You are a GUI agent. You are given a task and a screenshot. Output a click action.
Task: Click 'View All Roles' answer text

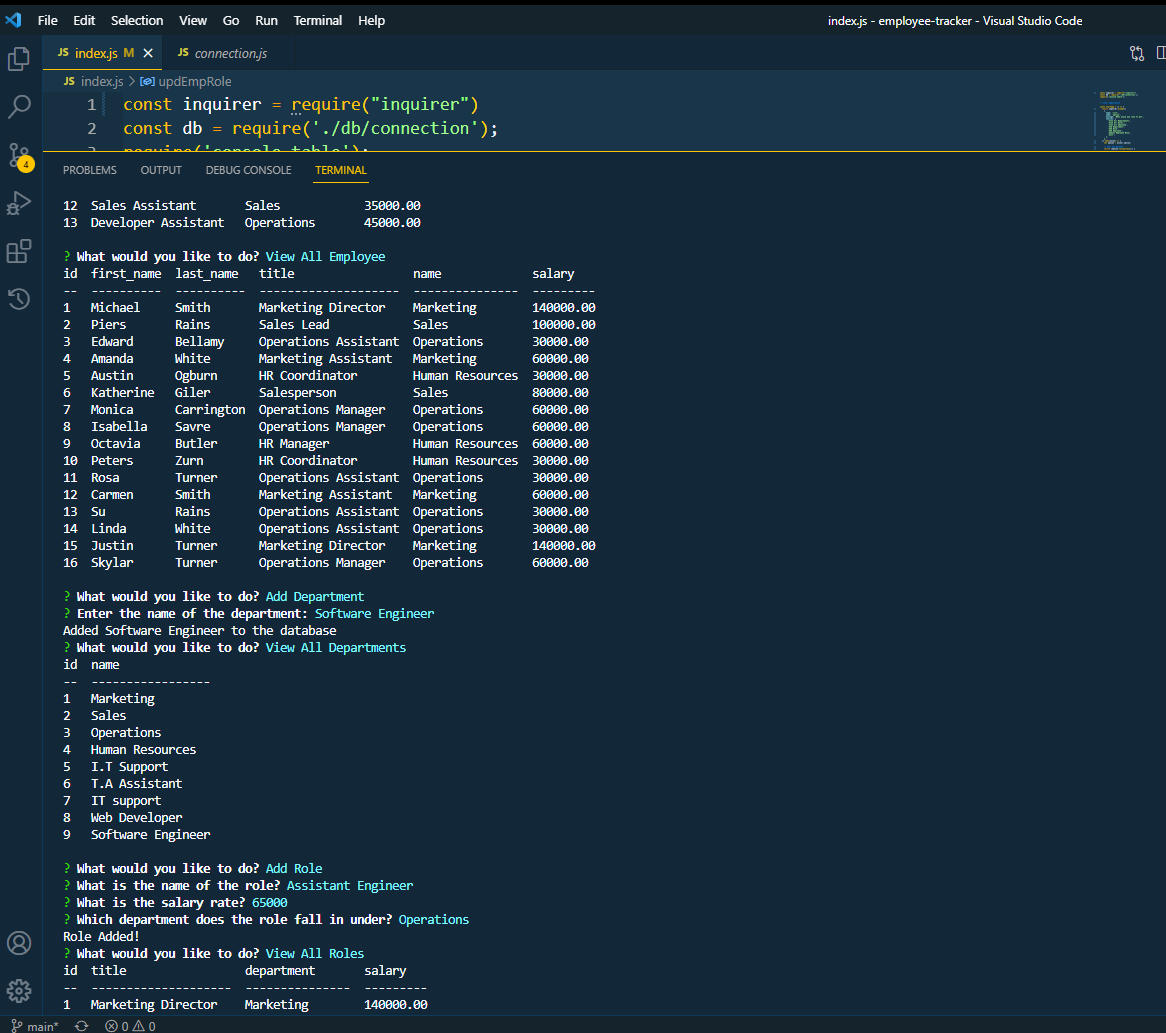315,954
